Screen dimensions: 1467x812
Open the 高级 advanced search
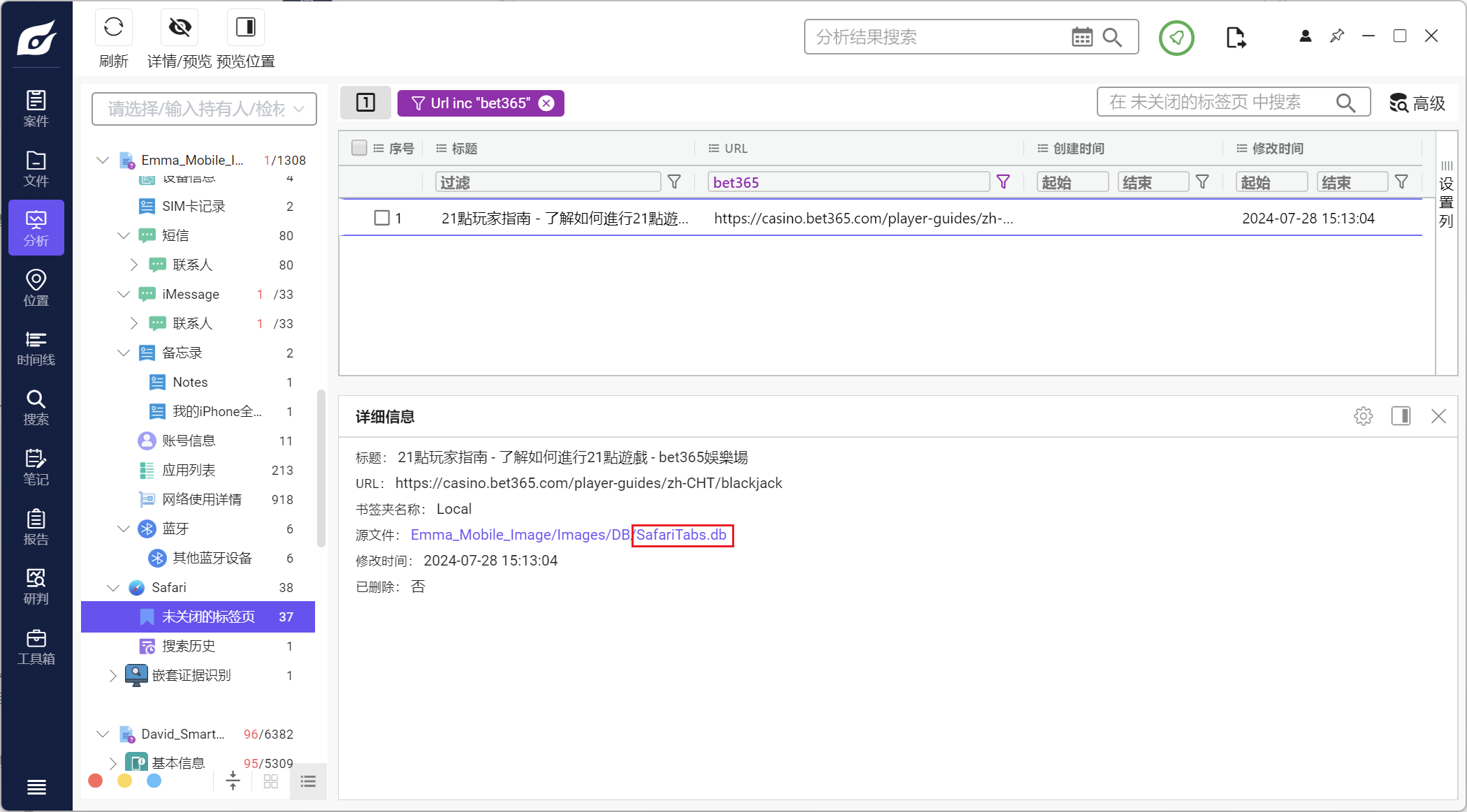[x=1417, y=103]
